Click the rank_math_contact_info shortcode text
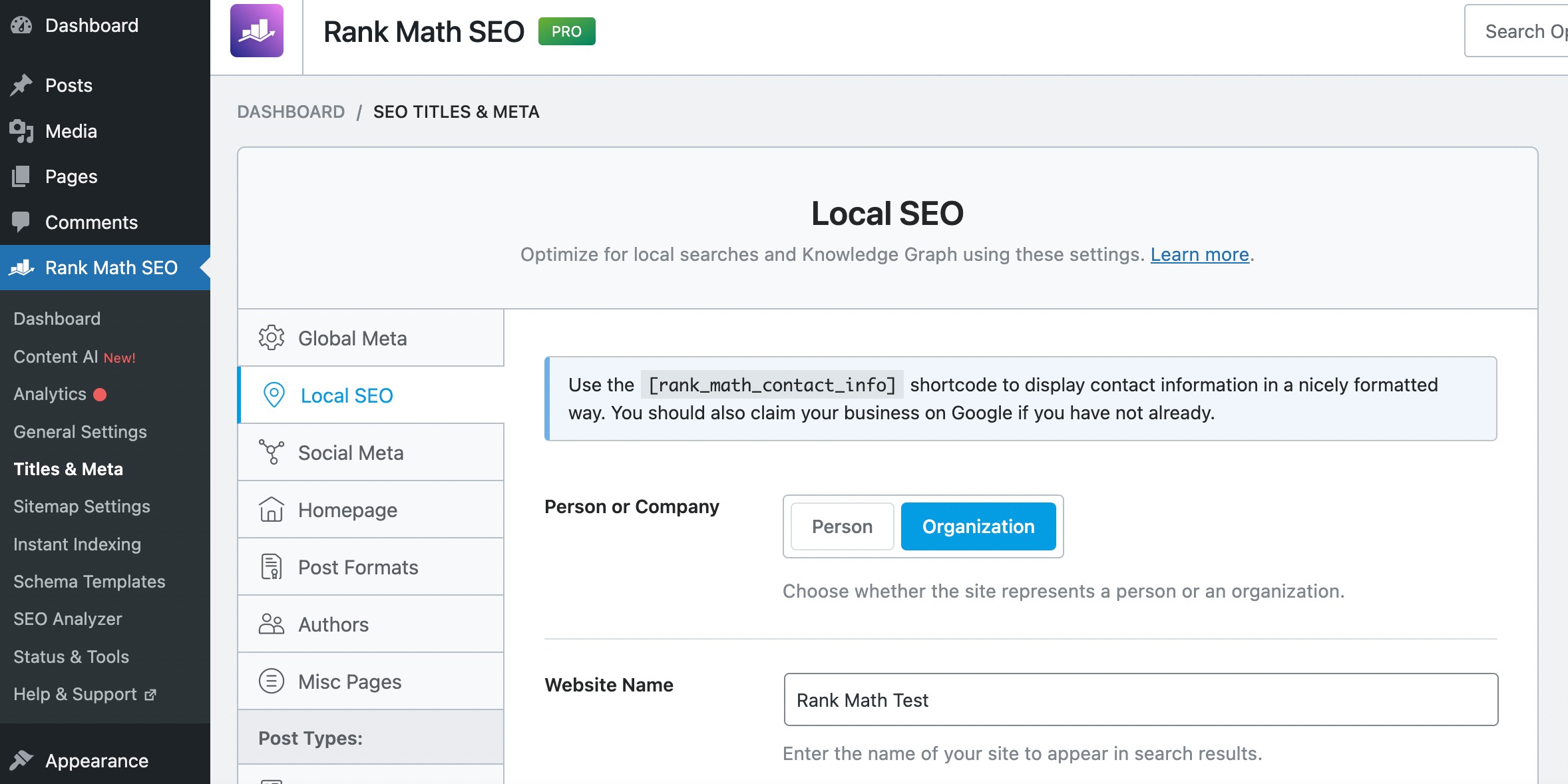This screenshot has height=784, width=1568. click(772, 385)
